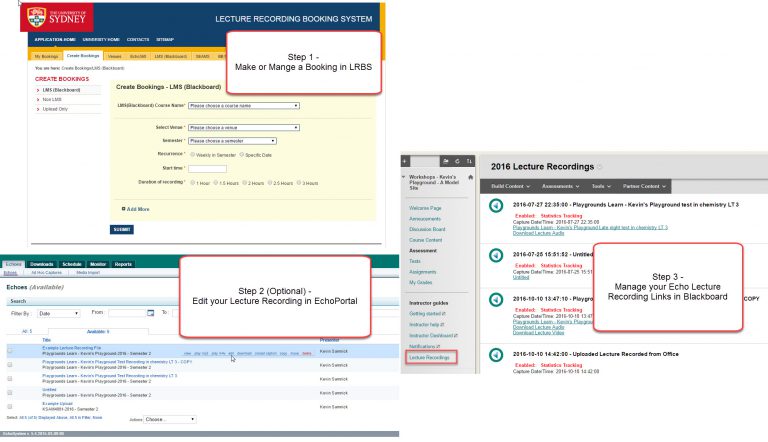Viewport: 768px width, 442px height.
Task: Open the Blackboard folder view icon
Action: click(x=445, y=161)
